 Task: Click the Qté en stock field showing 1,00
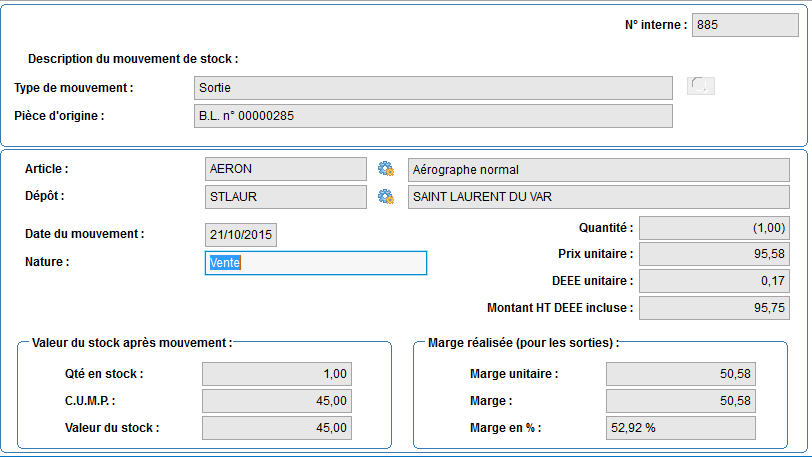point(277,374)
